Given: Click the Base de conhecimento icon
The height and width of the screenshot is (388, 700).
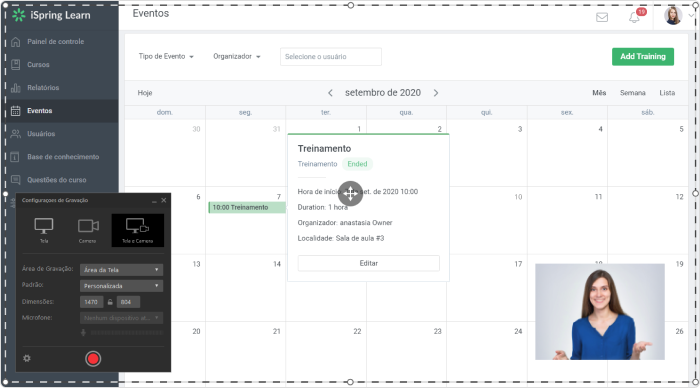Looking at the screenshot, I should click(15, 157).
